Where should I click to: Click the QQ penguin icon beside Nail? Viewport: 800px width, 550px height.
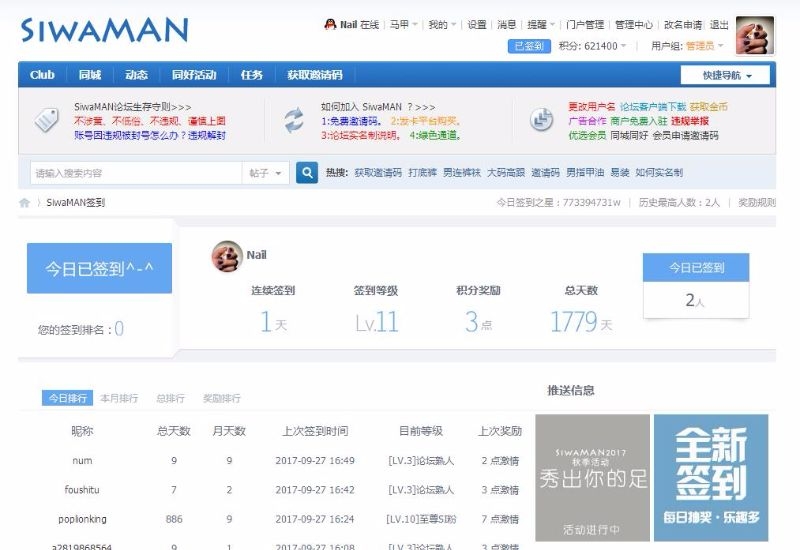click(x=330, y=24)
